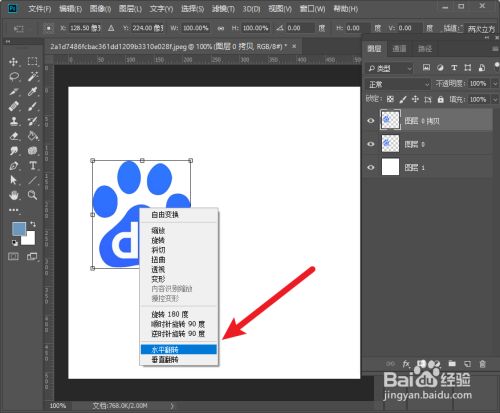Image resolution: width=500 pixels, height=413 pixels.
Task: Create a new layer icon
Action: point(467,364)
